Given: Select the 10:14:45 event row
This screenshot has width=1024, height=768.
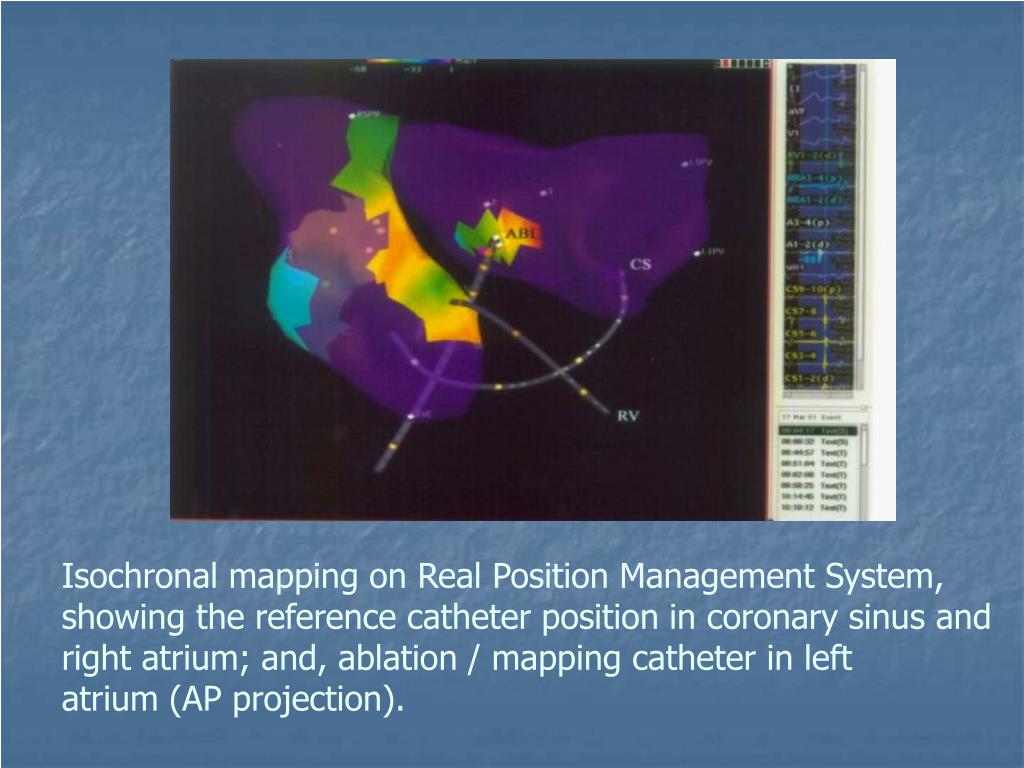Looking at the screenshot, I should pos(814,496).
